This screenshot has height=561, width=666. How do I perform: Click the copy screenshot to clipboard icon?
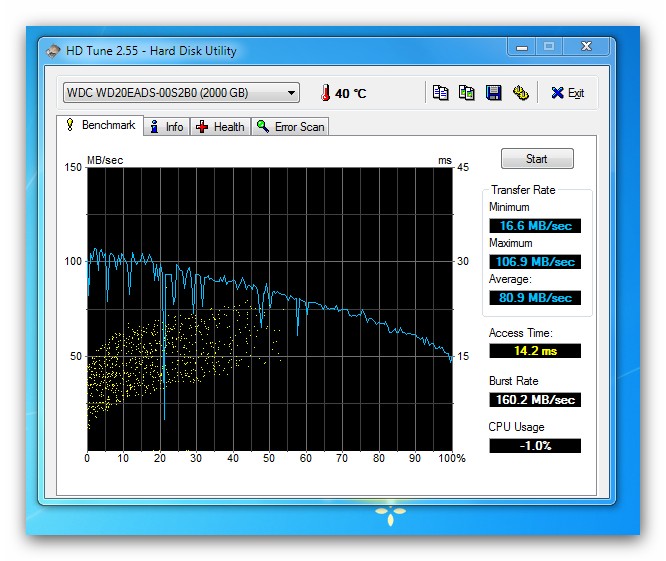pos(466,93)
